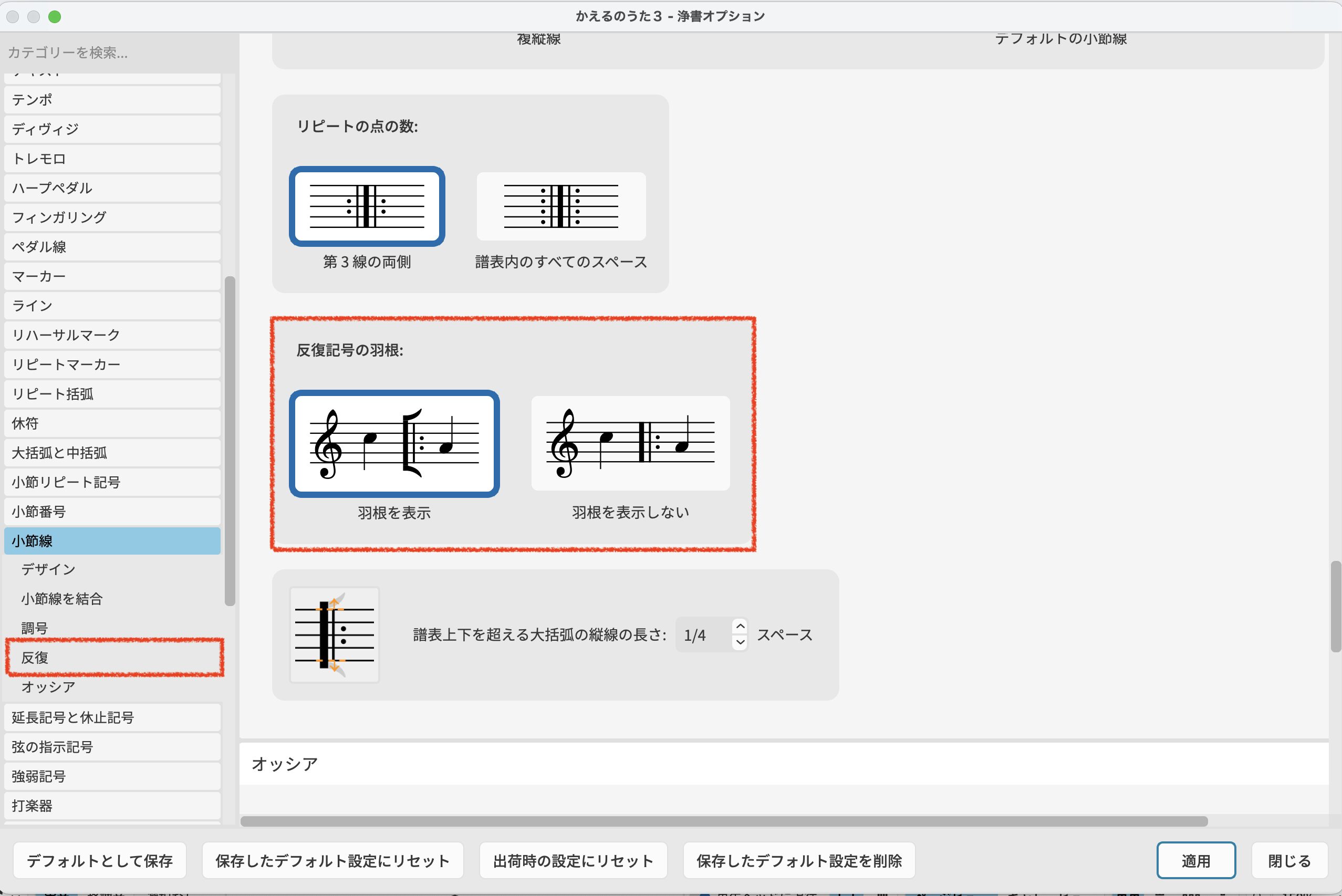Select '譜表内のすべてのスペース' repeat dots thumbnail

[560, 206]
